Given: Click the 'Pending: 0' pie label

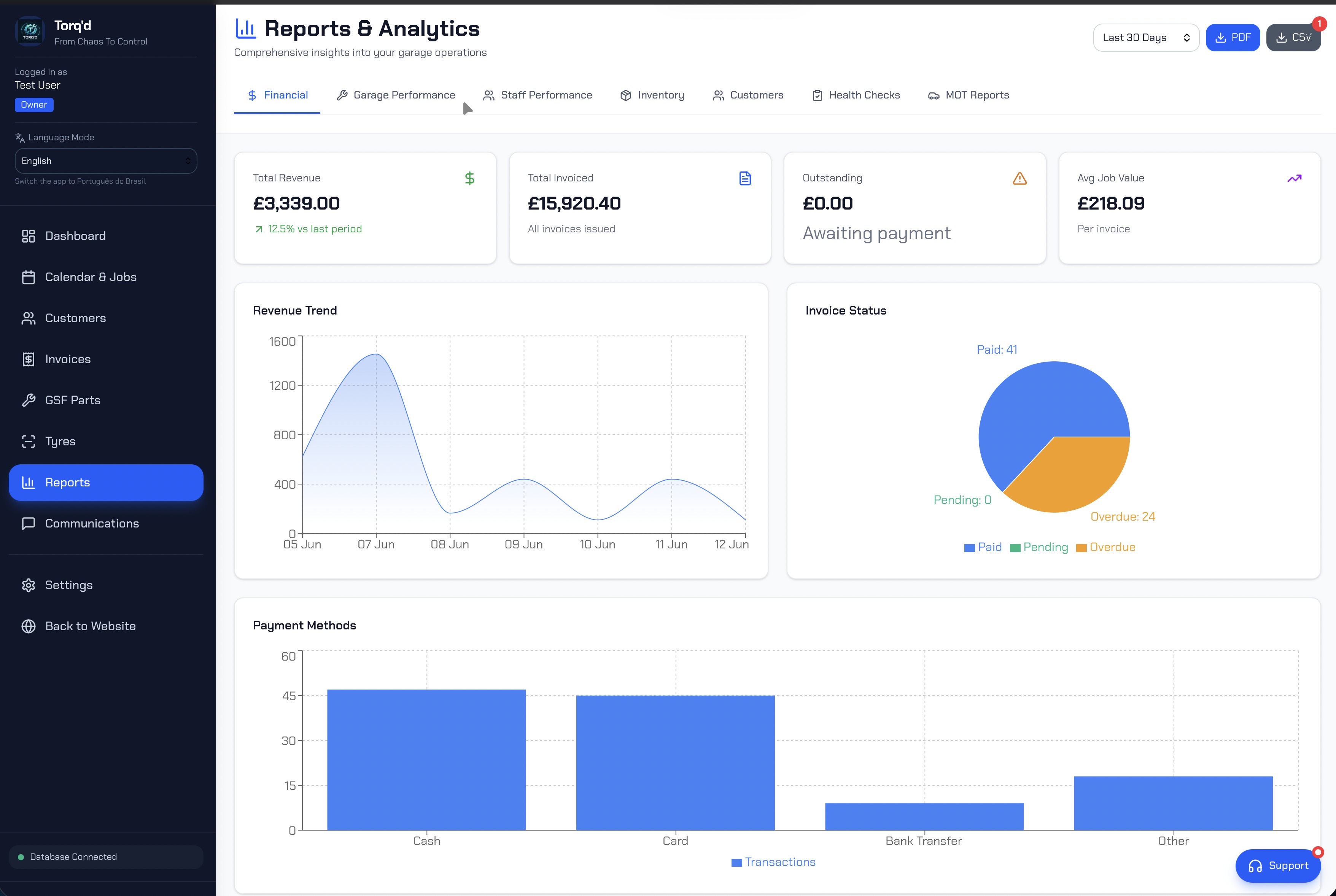Looking at the screenshot, I should pos(962,500).
